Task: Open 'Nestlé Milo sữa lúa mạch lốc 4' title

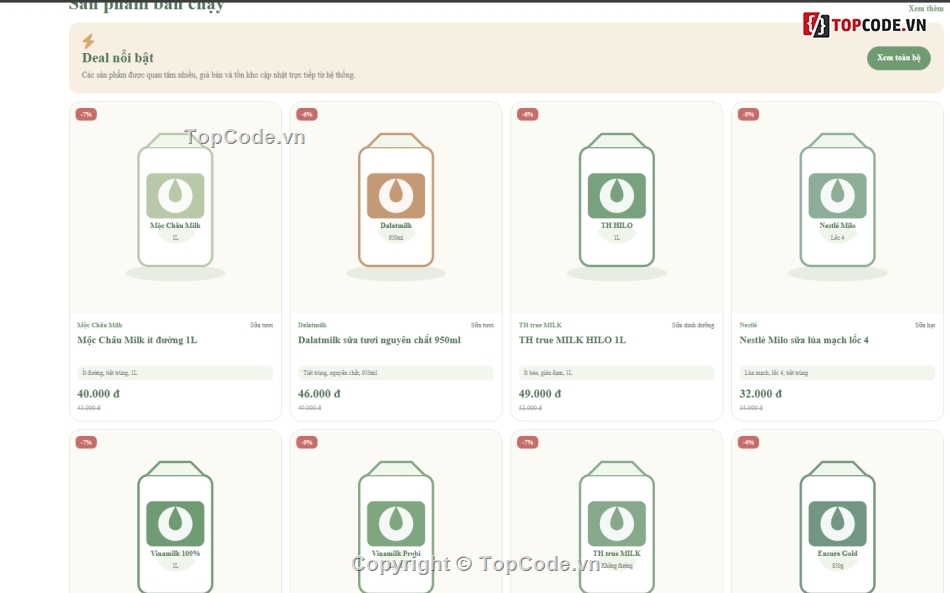Action: pyautogui.click(x=804, y=340)
